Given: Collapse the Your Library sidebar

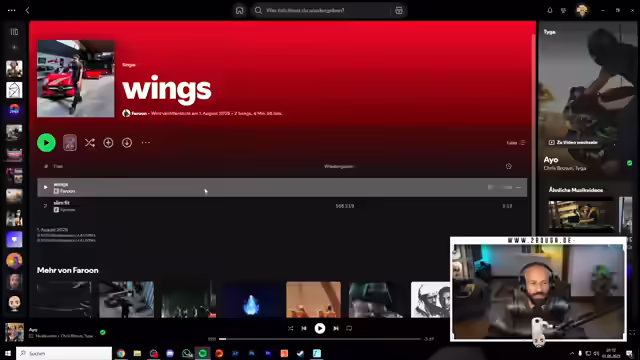Looking at the screenshot, I should (x=14, y=32).
